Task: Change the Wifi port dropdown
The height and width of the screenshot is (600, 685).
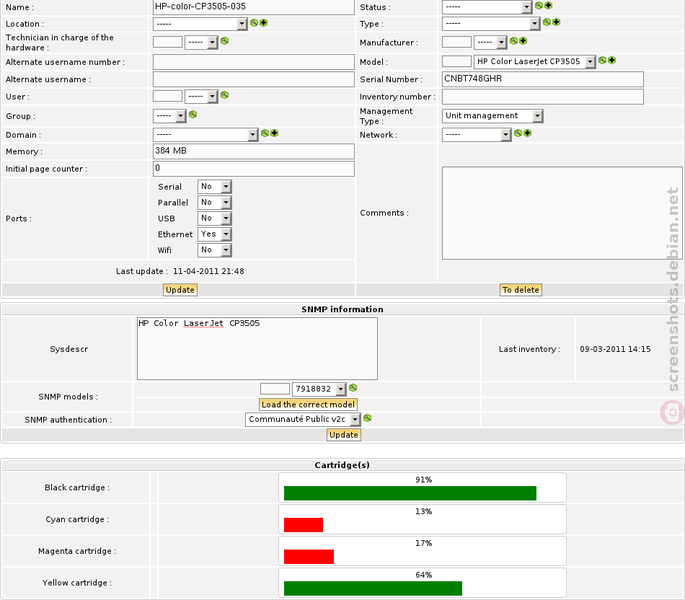Action: coord(214,250)
